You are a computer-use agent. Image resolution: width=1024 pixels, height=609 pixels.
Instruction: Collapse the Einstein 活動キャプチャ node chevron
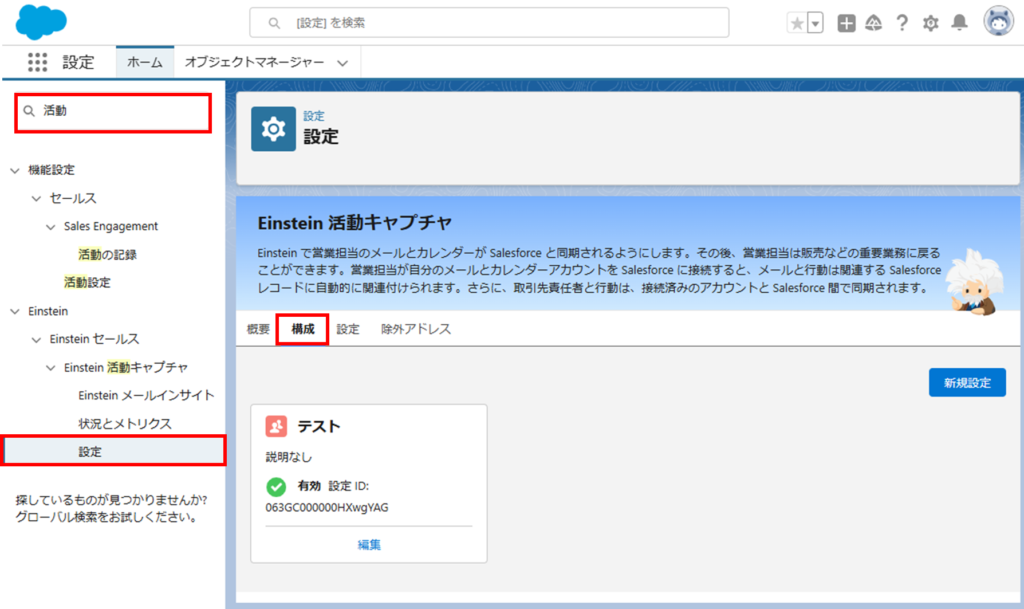pos(51,368)
